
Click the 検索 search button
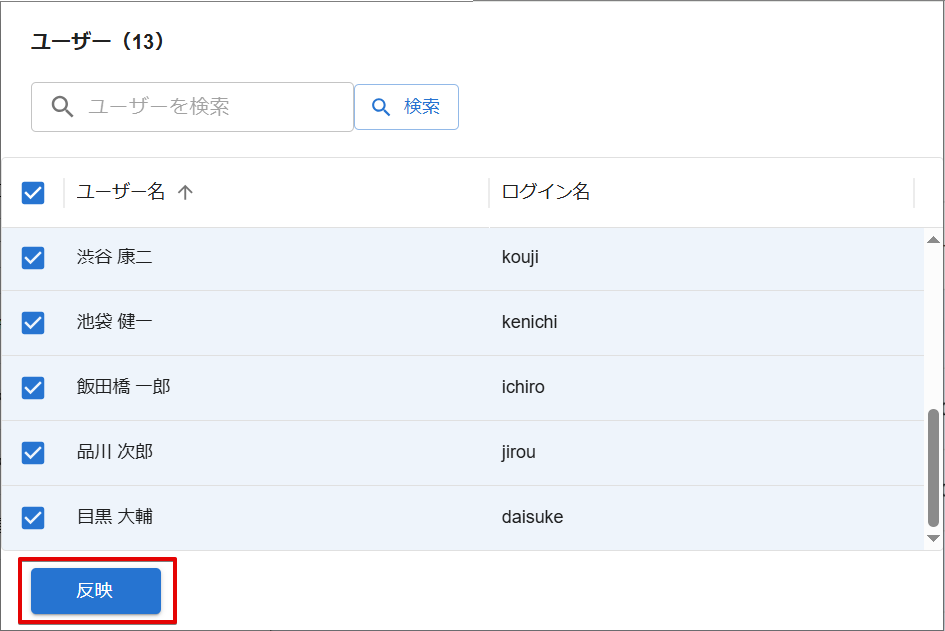click(406, 107)
